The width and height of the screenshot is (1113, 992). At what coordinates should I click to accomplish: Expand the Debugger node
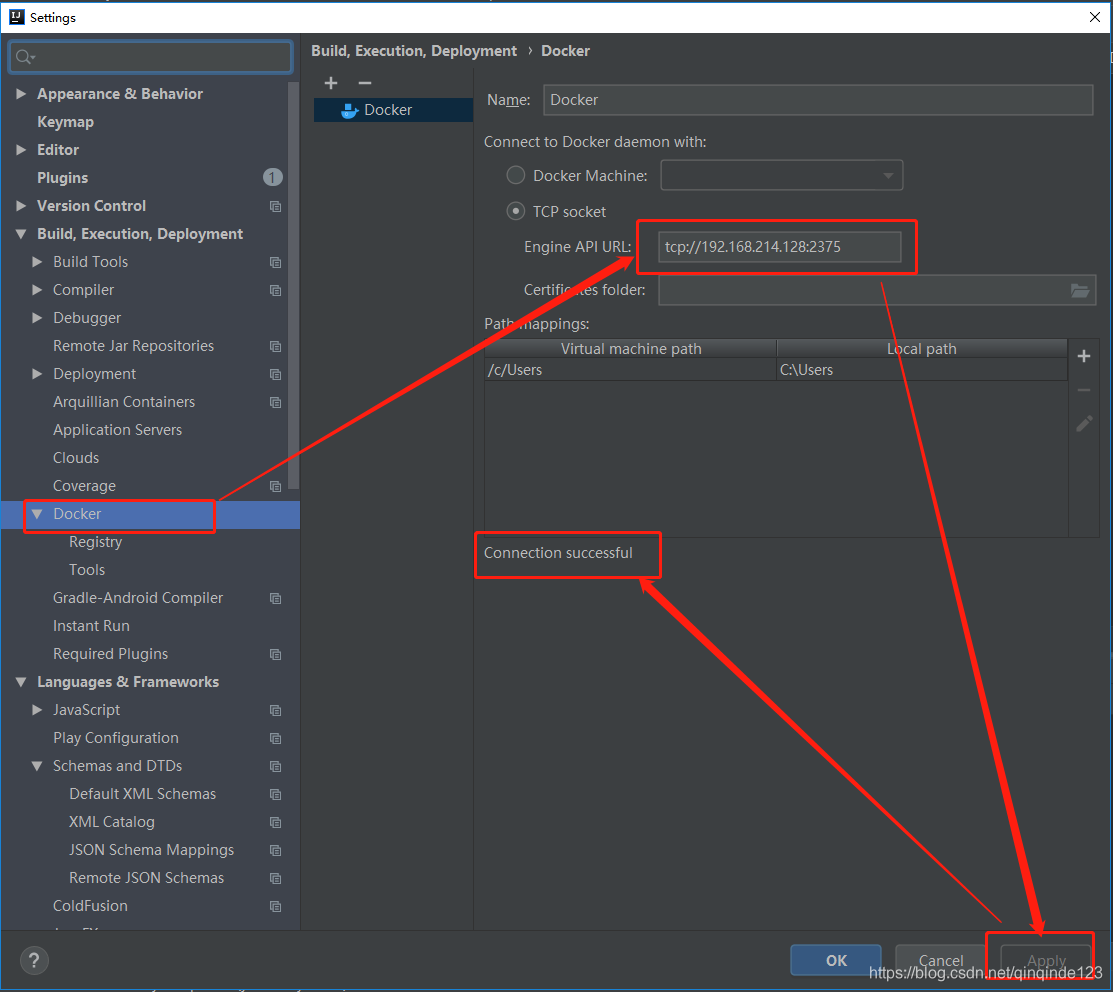coord(38,318)
